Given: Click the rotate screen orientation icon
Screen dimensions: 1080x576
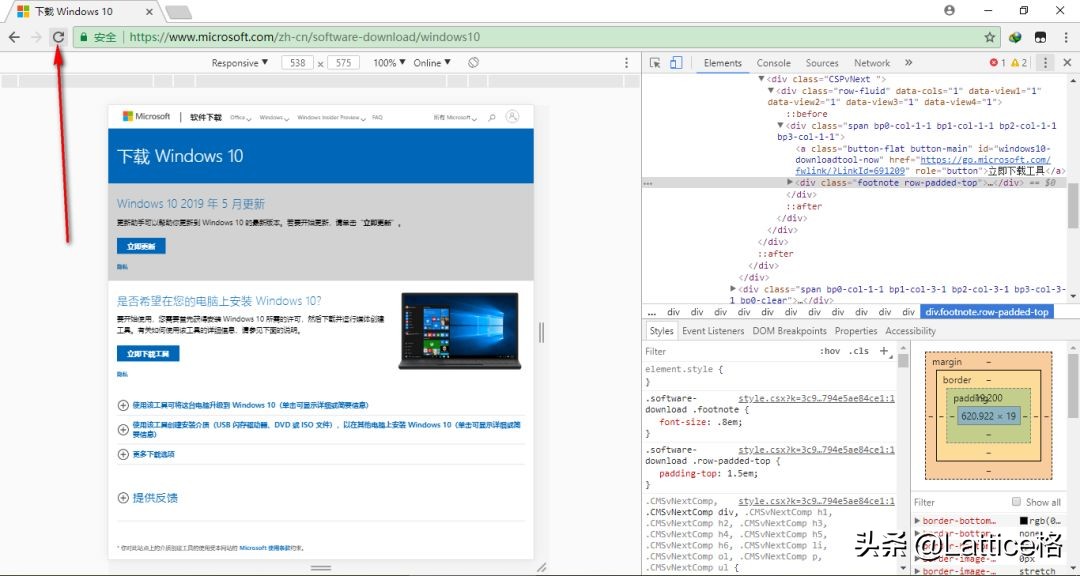Looking at the screenshot, I should click(x=474, y=63).
